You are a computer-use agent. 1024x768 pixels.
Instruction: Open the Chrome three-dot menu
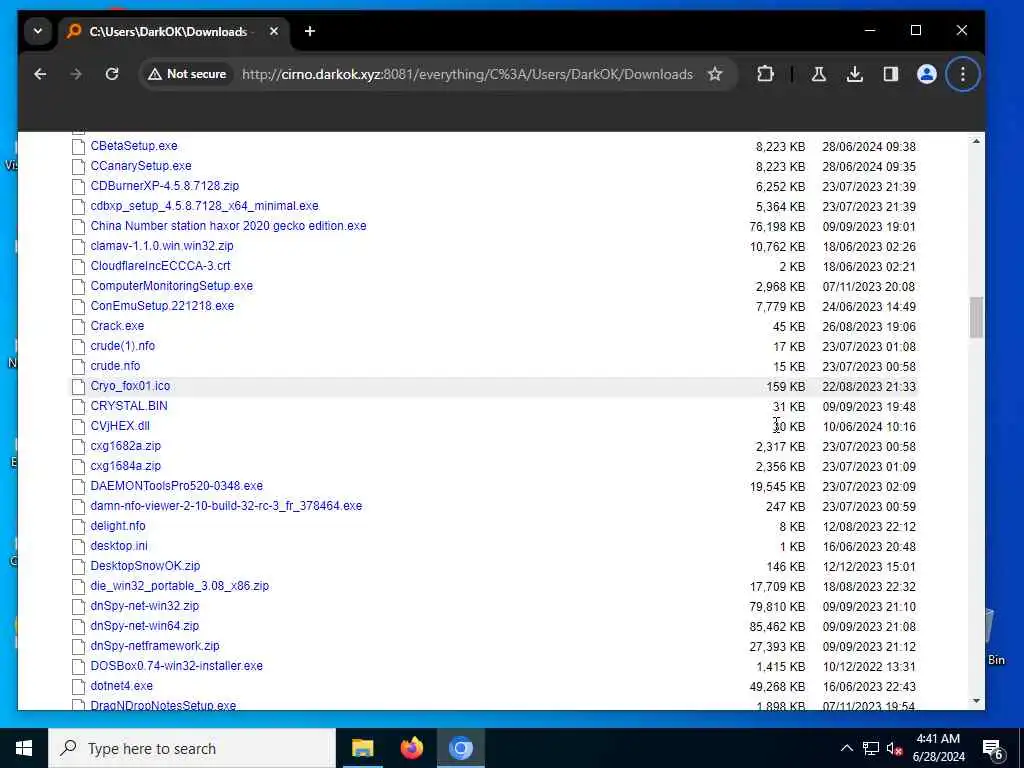click(963, 74)
